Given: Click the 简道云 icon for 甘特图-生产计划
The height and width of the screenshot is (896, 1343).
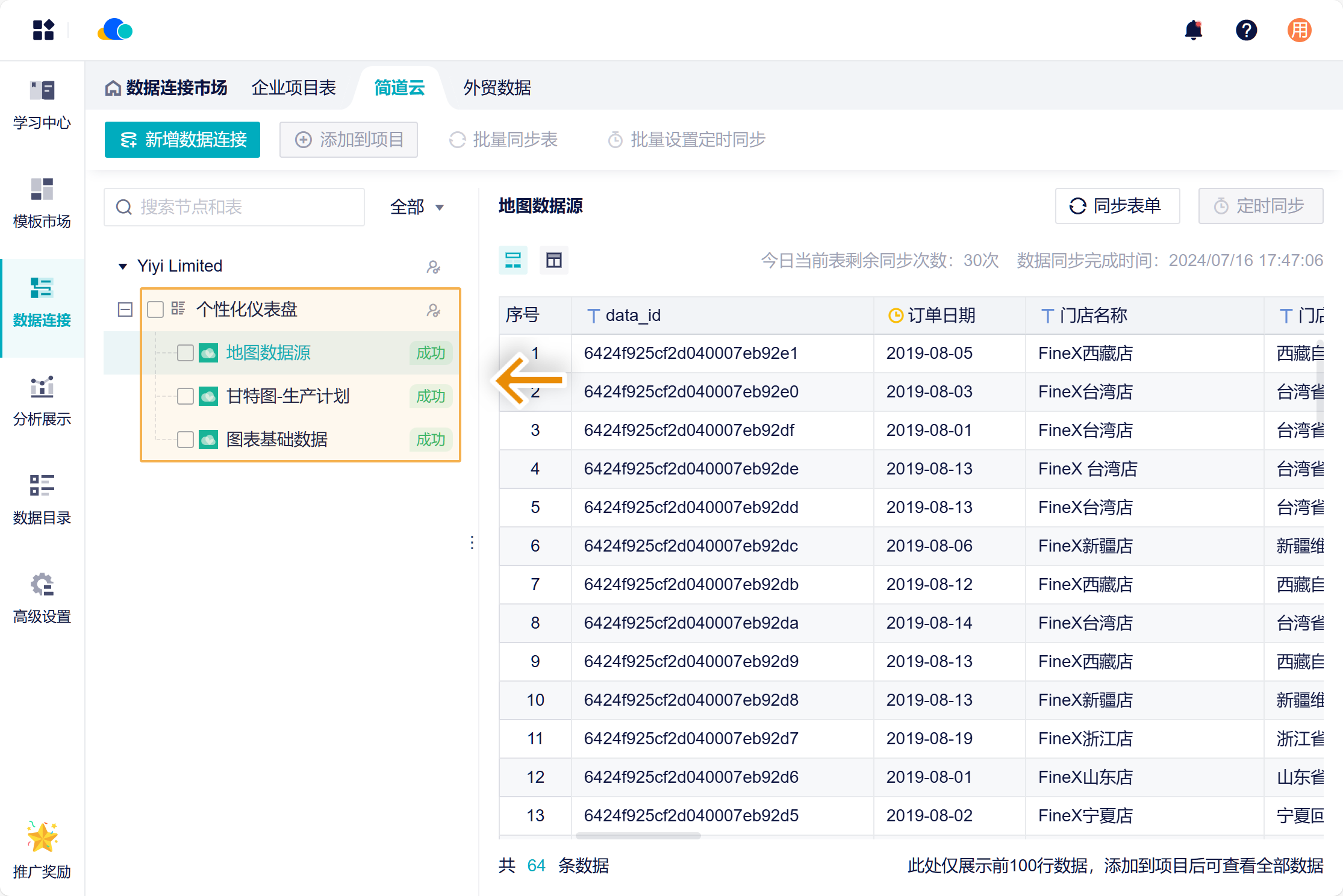Looking at the screenshot, I should point(208,396).
